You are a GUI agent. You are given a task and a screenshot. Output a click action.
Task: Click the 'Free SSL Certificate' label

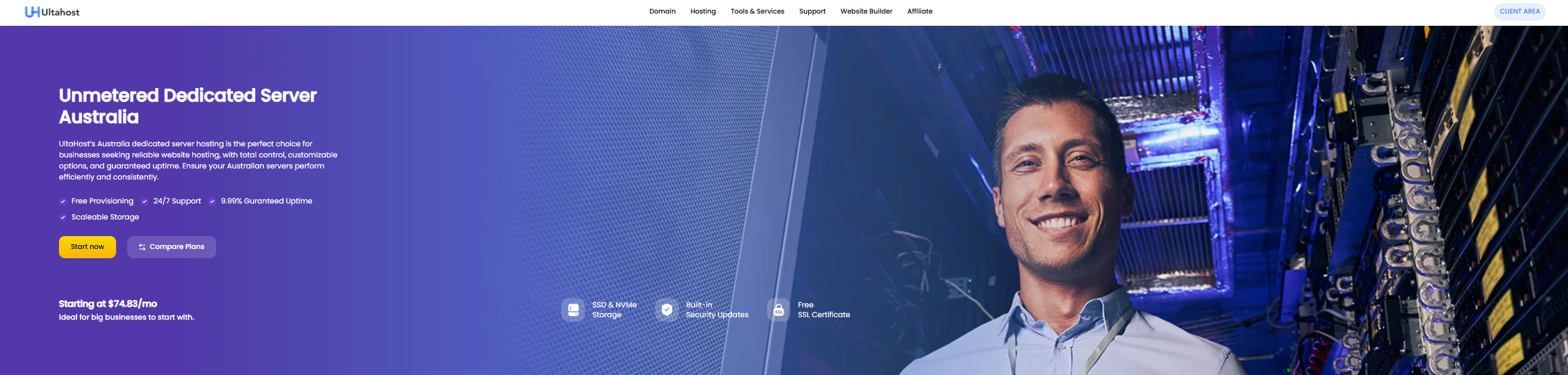(824, 310)
